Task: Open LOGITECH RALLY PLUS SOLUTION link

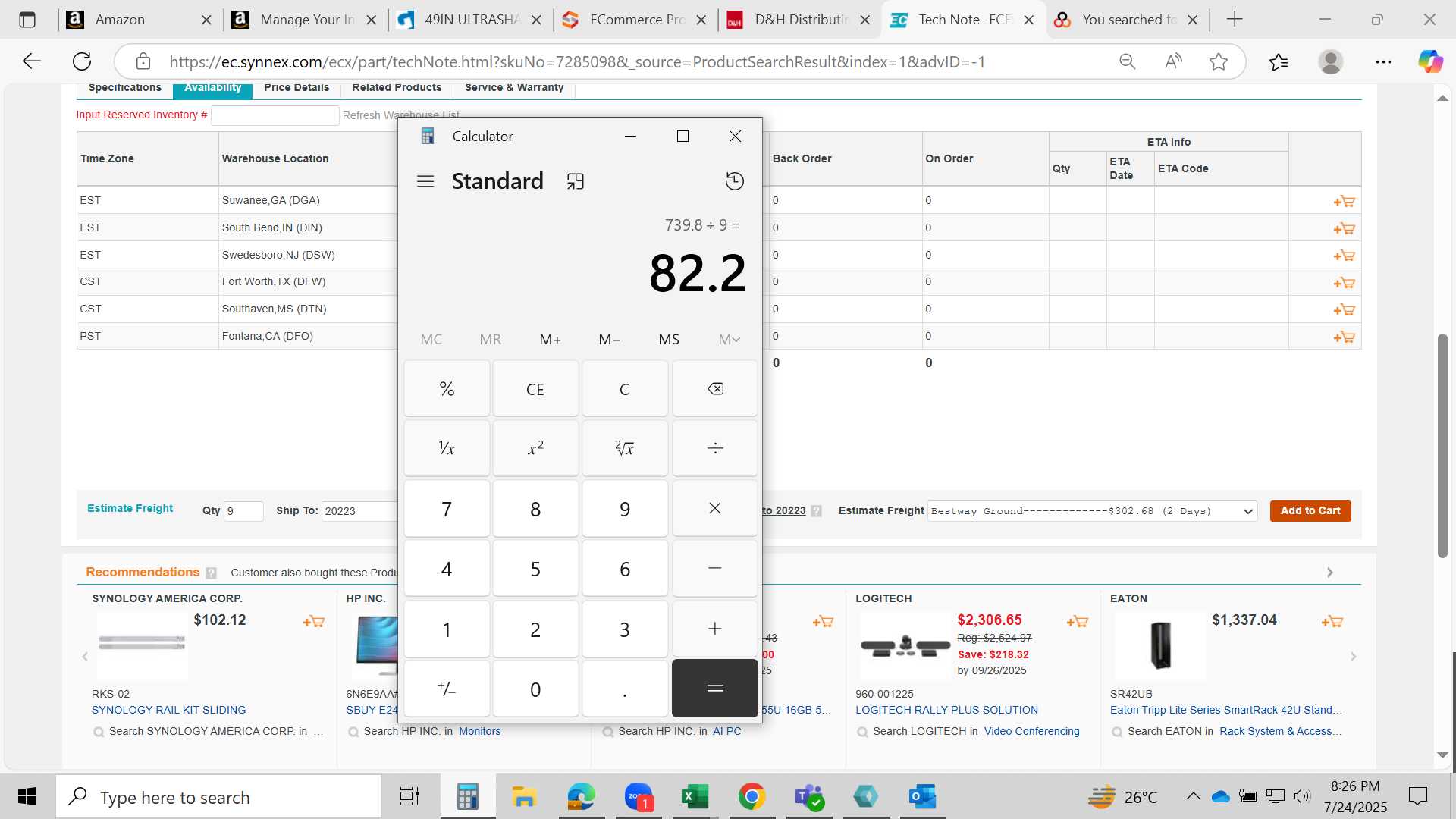Action: [x=946, y=710]
